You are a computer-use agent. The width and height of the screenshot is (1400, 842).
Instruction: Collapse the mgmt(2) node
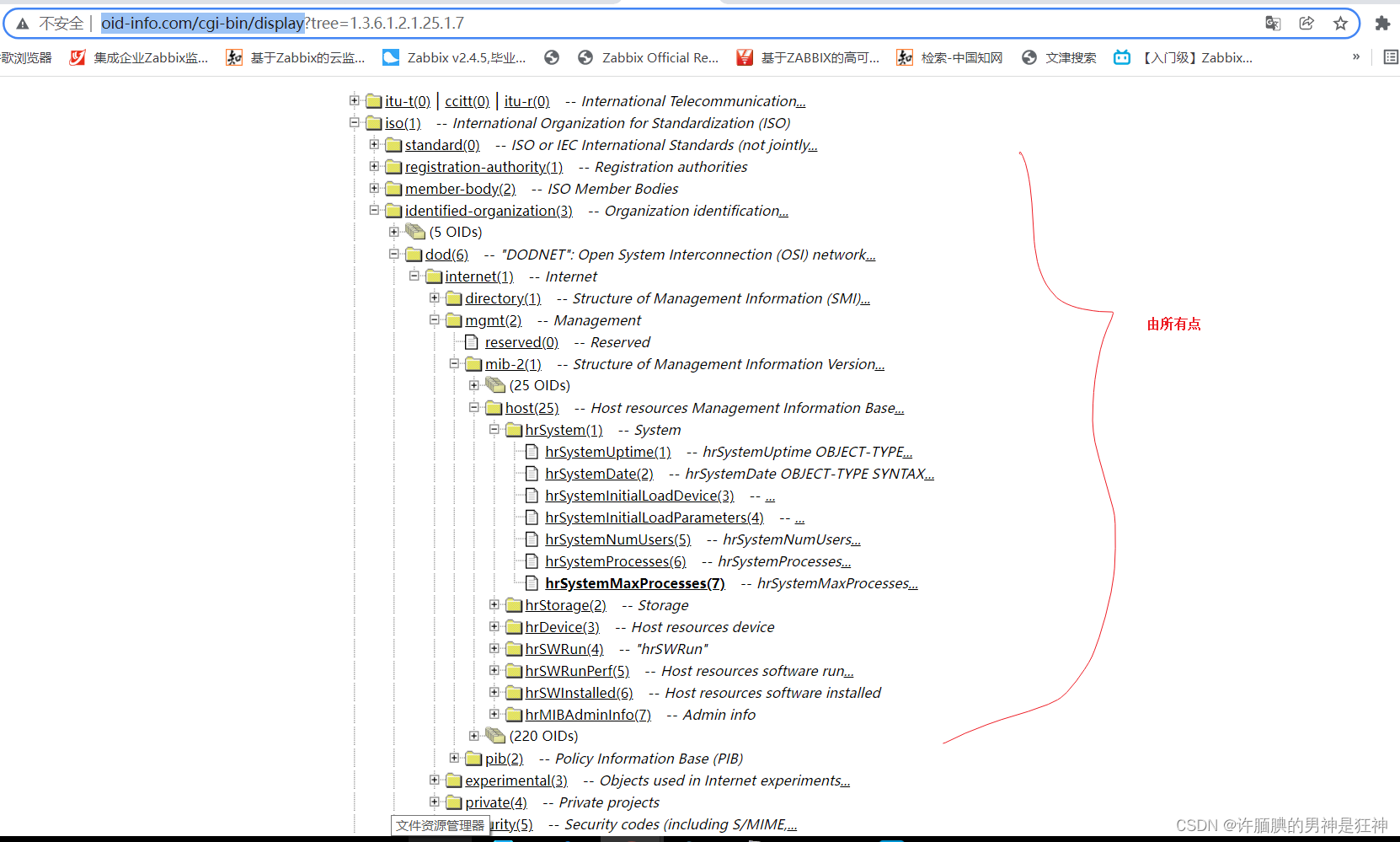click(435, 319)
